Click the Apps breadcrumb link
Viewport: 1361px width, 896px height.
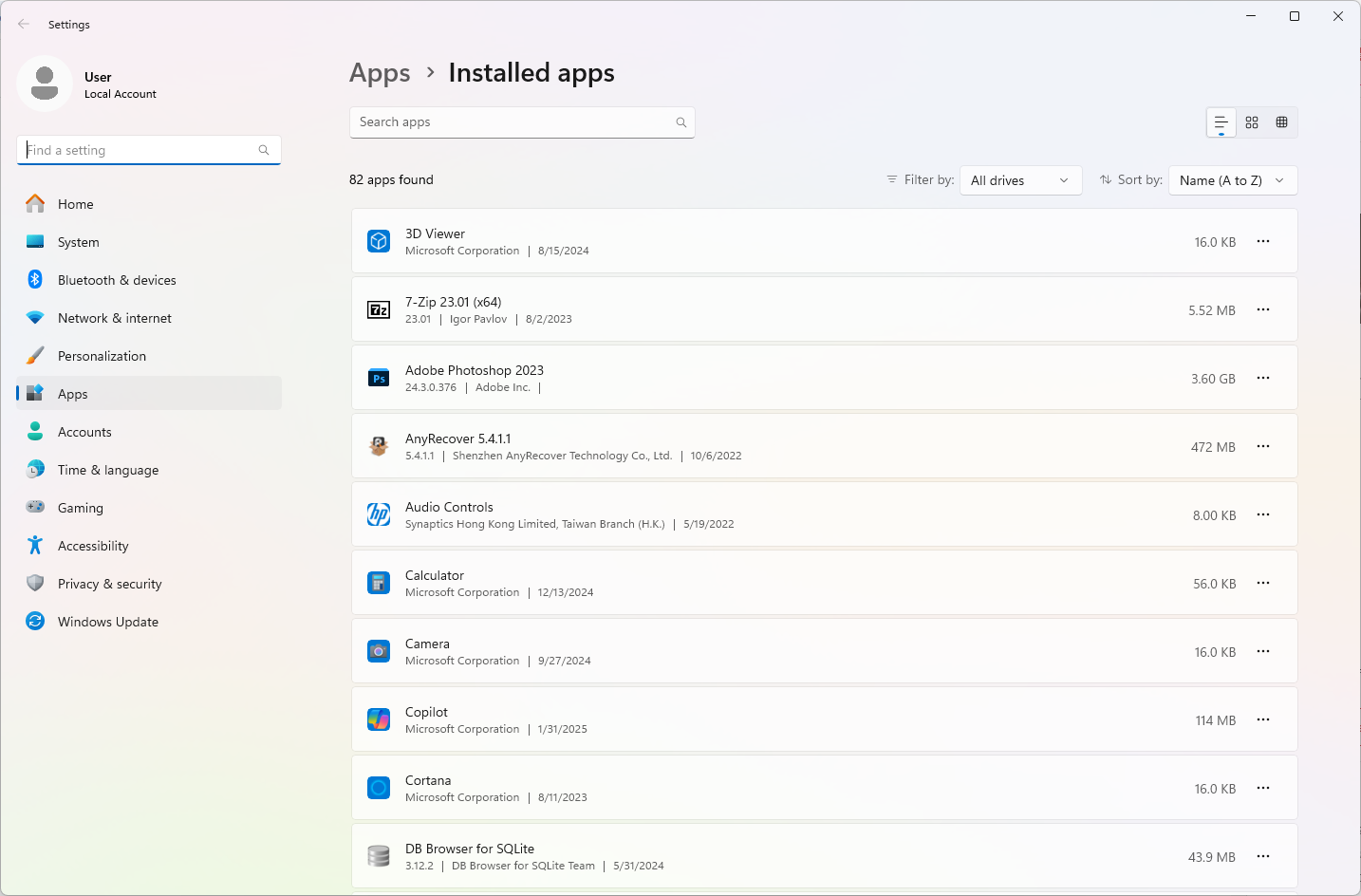pyautogui.click(x=380, y=73)
